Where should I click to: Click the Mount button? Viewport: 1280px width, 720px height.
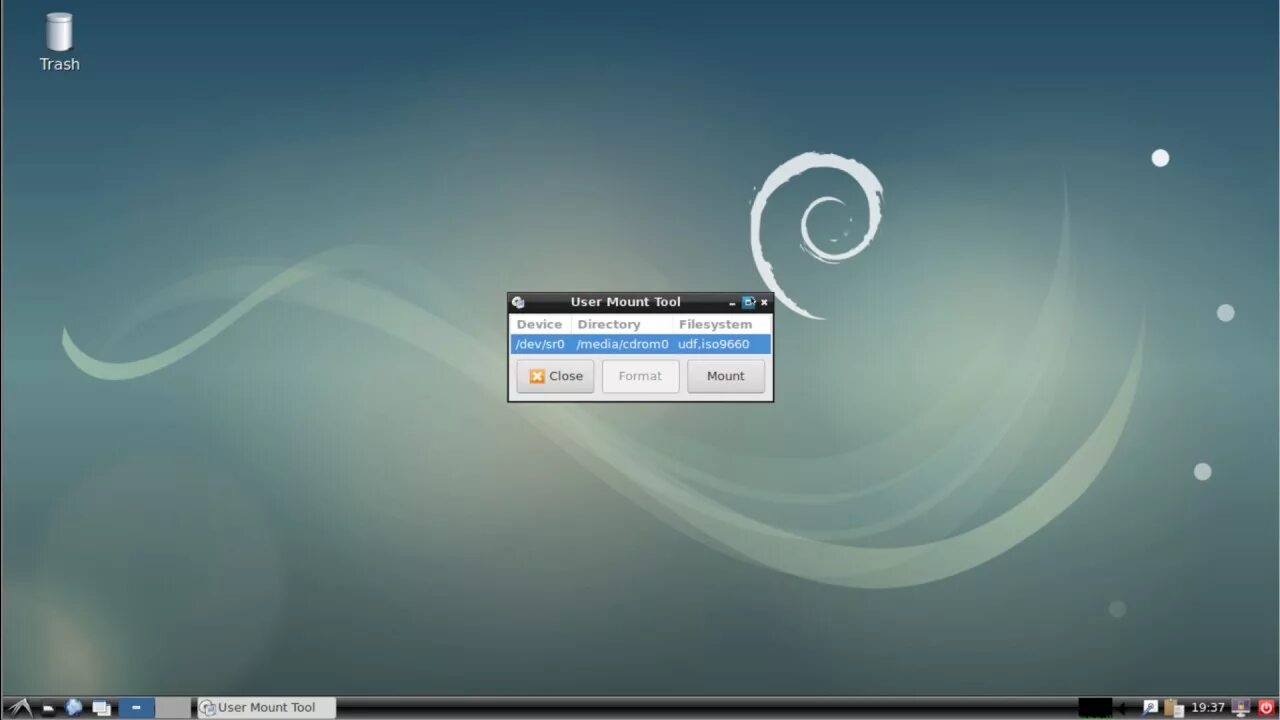coord(726,376)
